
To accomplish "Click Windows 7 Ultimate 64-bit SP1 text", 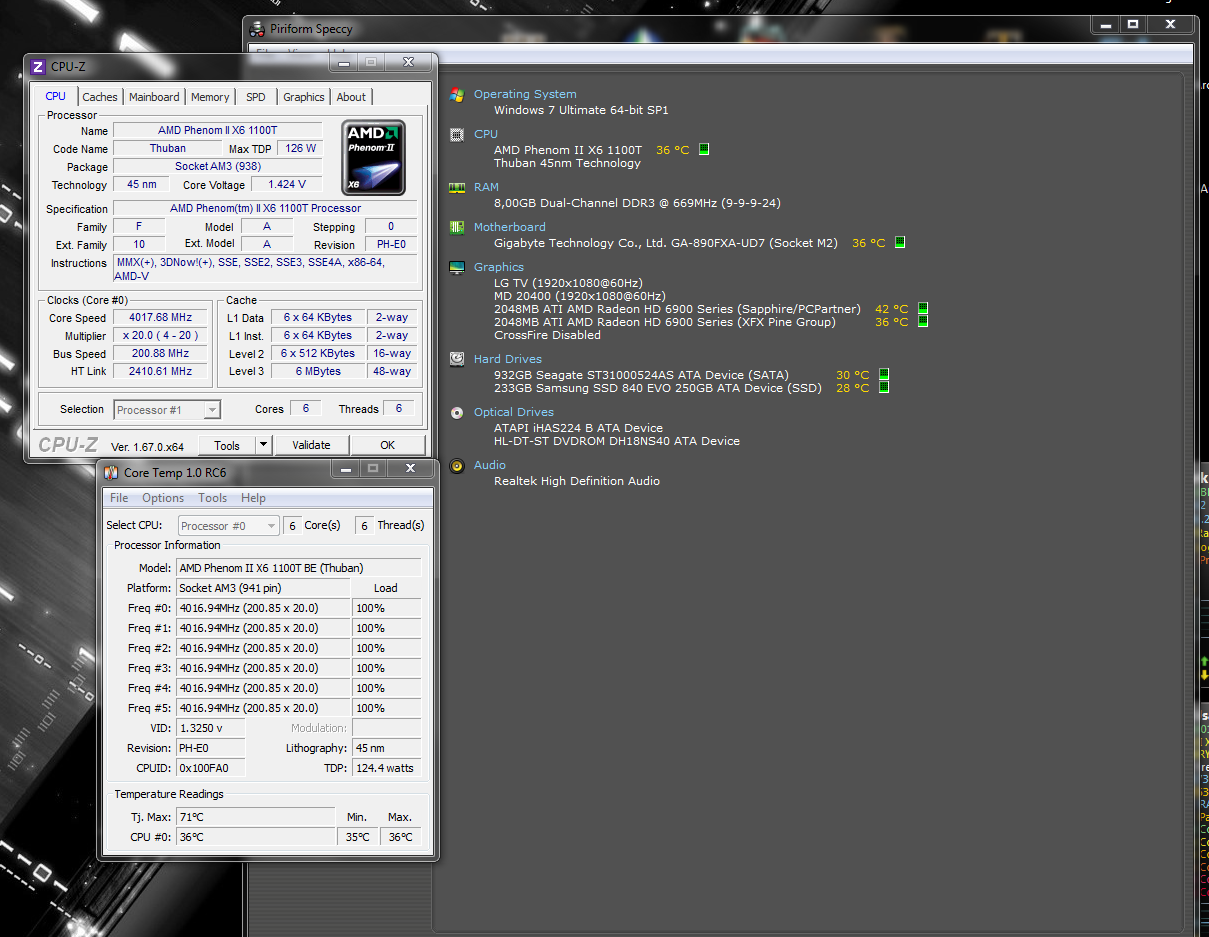I will [581, 110].
